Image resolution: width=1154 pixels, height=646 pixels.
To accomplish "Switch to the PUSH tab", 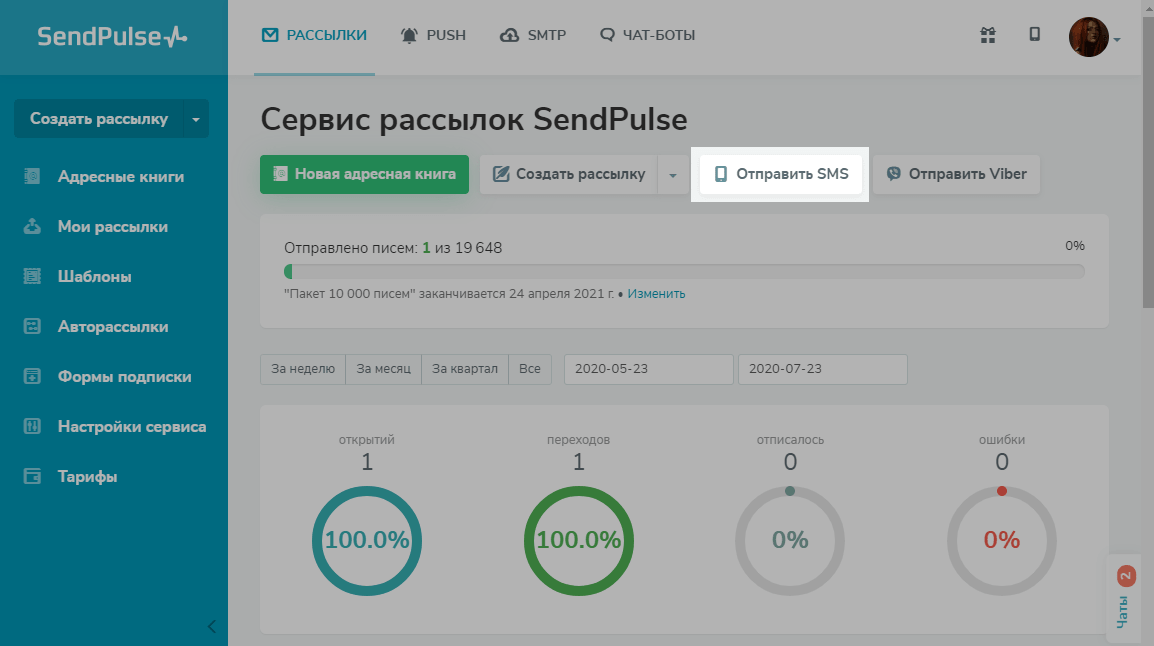I will point(433,36).
